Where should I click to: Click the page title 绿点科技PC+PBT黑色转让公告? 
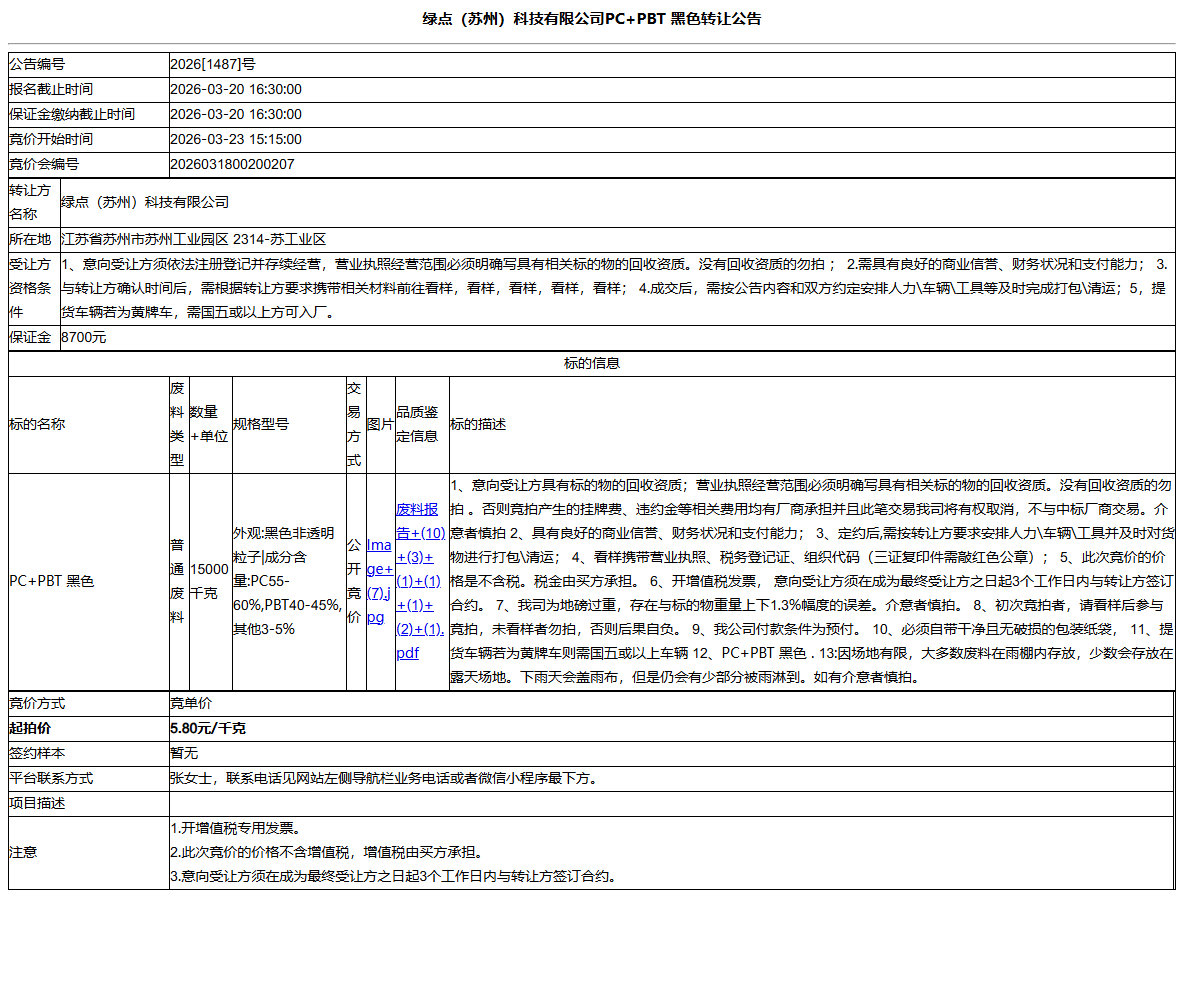(591, 19)
